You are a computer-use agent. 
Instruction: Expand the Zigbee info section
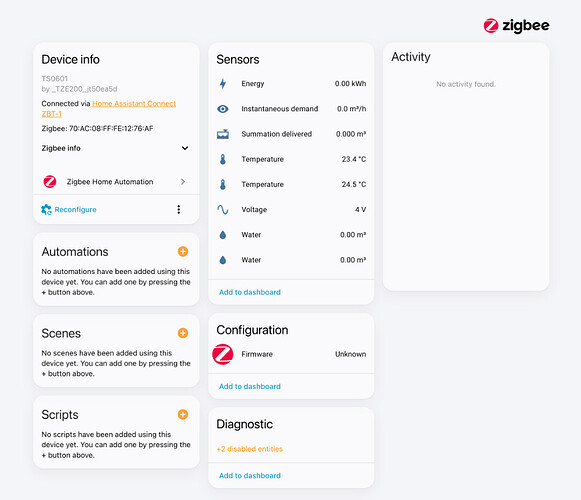[115, 148]
